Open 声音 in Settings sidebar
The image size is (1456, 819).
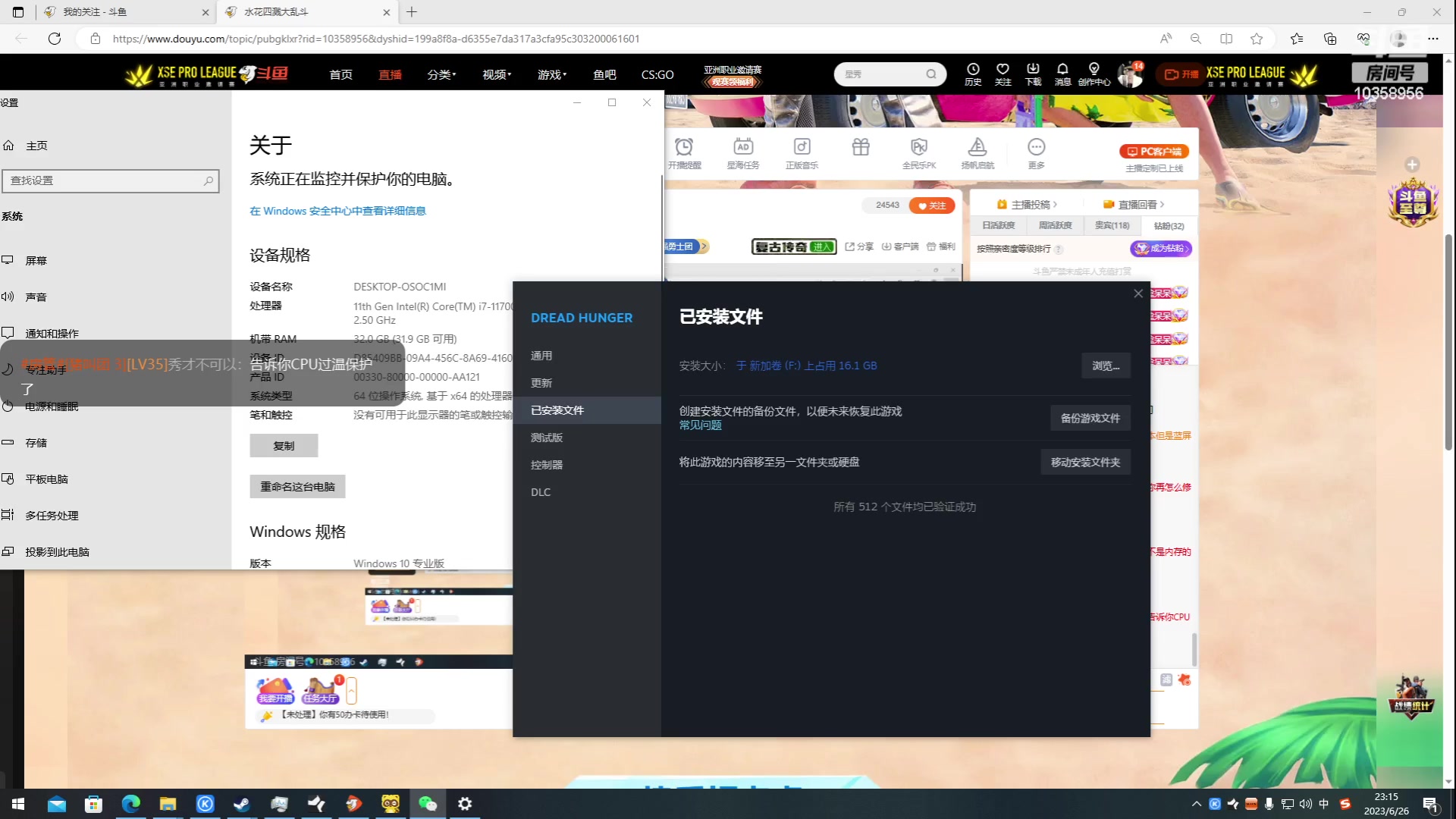click(114, 297)
